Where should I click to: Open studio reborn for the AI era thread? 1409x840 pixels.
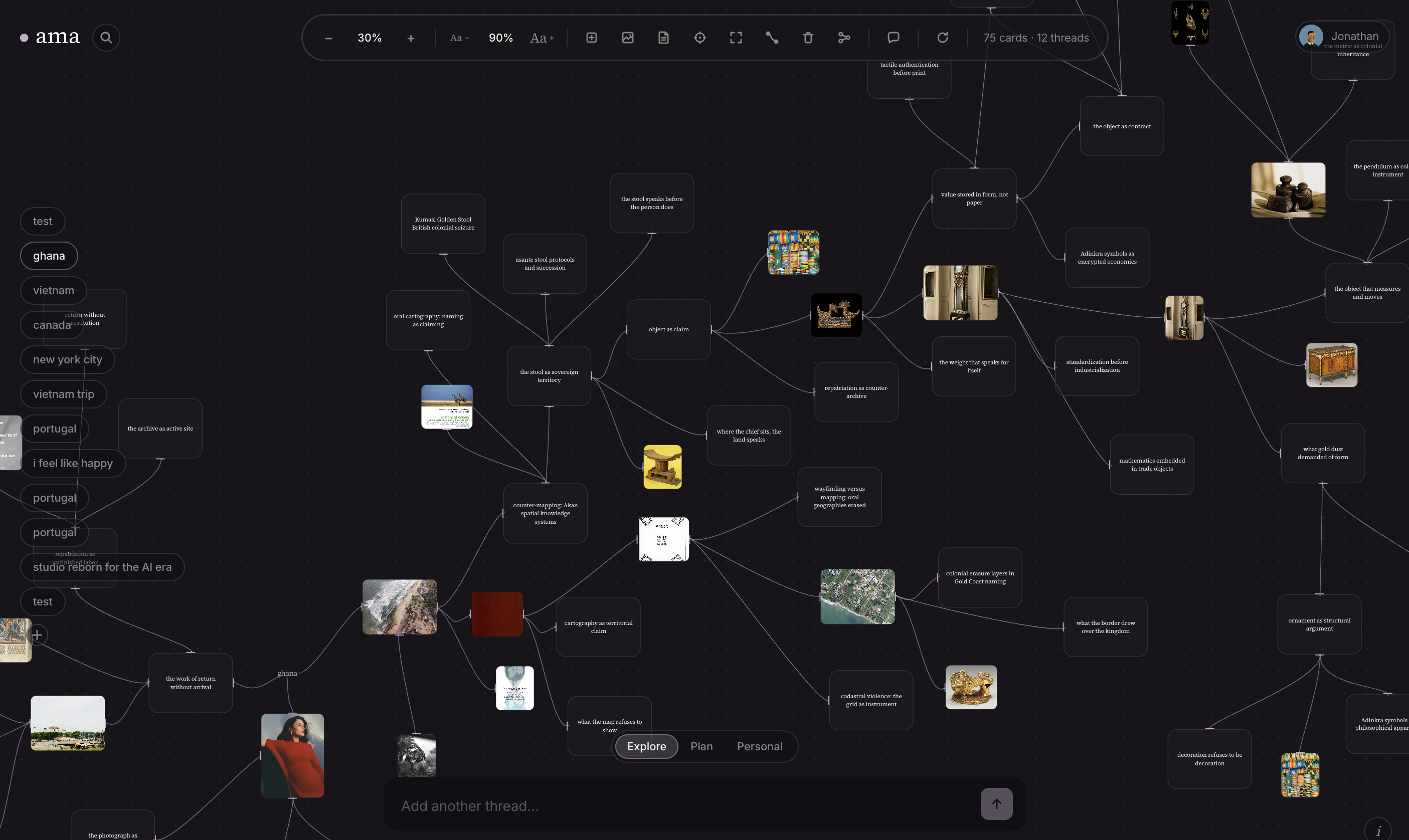pyautogui.click(x=102, y=567)
